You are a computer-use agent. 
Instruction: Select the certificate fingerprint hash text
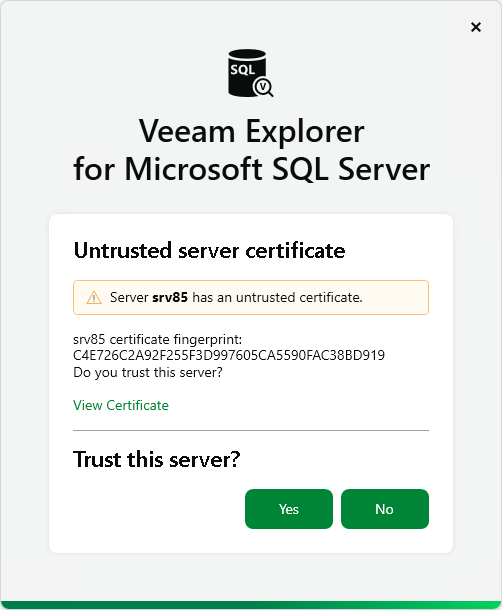point(229,355)
